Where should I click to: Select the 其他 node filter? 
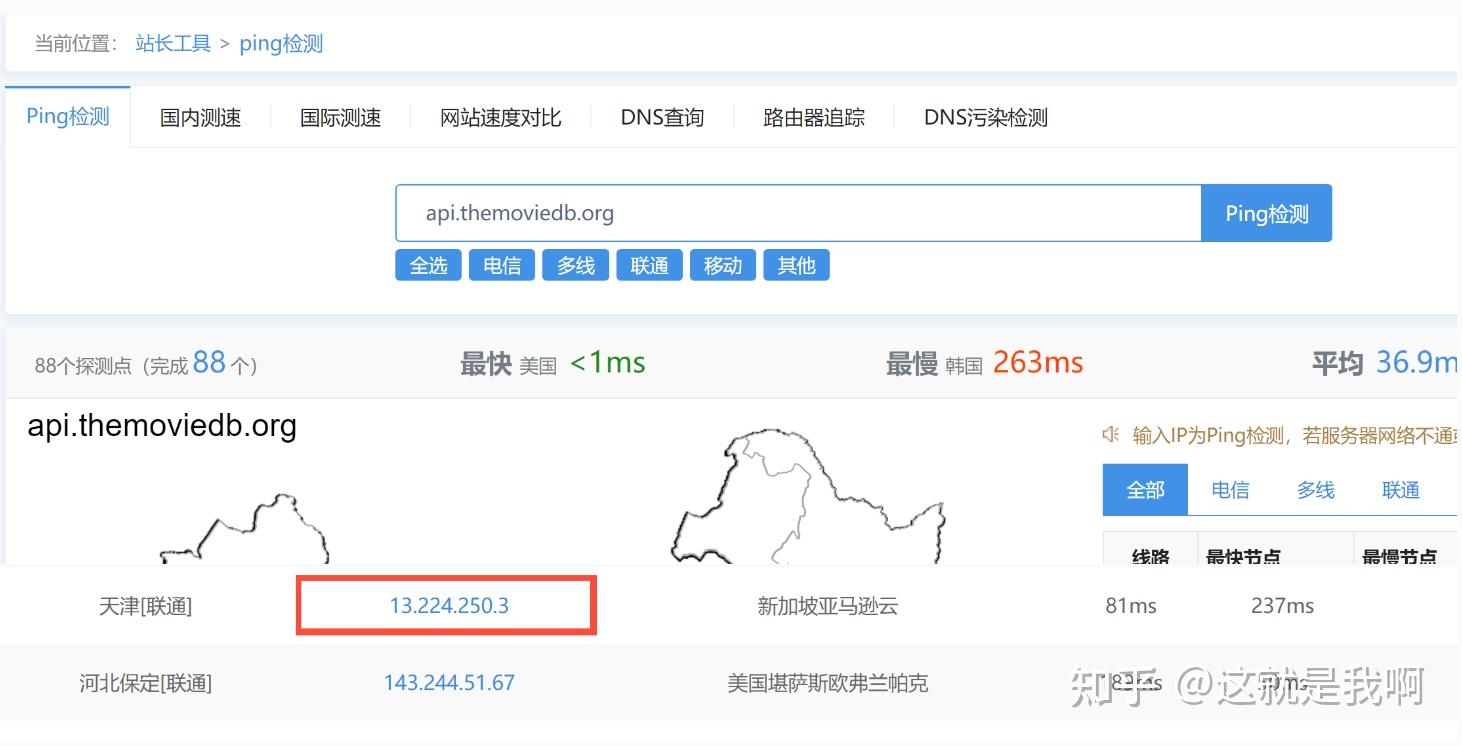pyautogui.click(x=796, y=264)
